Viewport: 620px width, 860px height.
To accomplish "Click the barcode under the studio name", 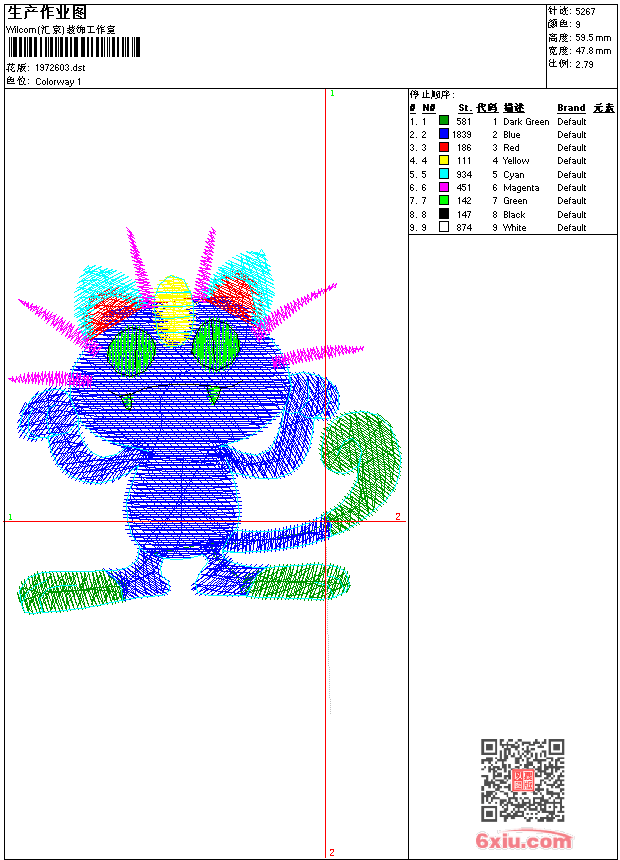I will 74,47.
